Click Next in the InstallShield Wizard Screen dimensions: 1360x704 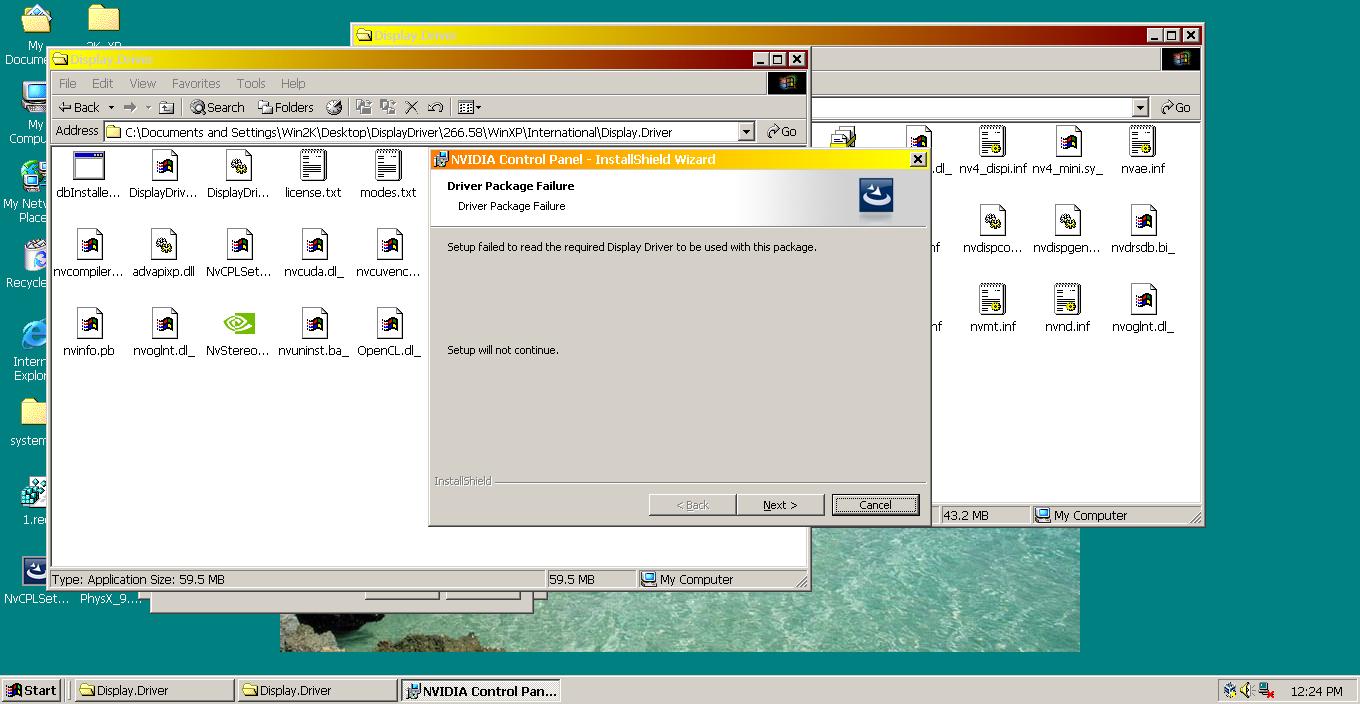(x=780, y=505)
